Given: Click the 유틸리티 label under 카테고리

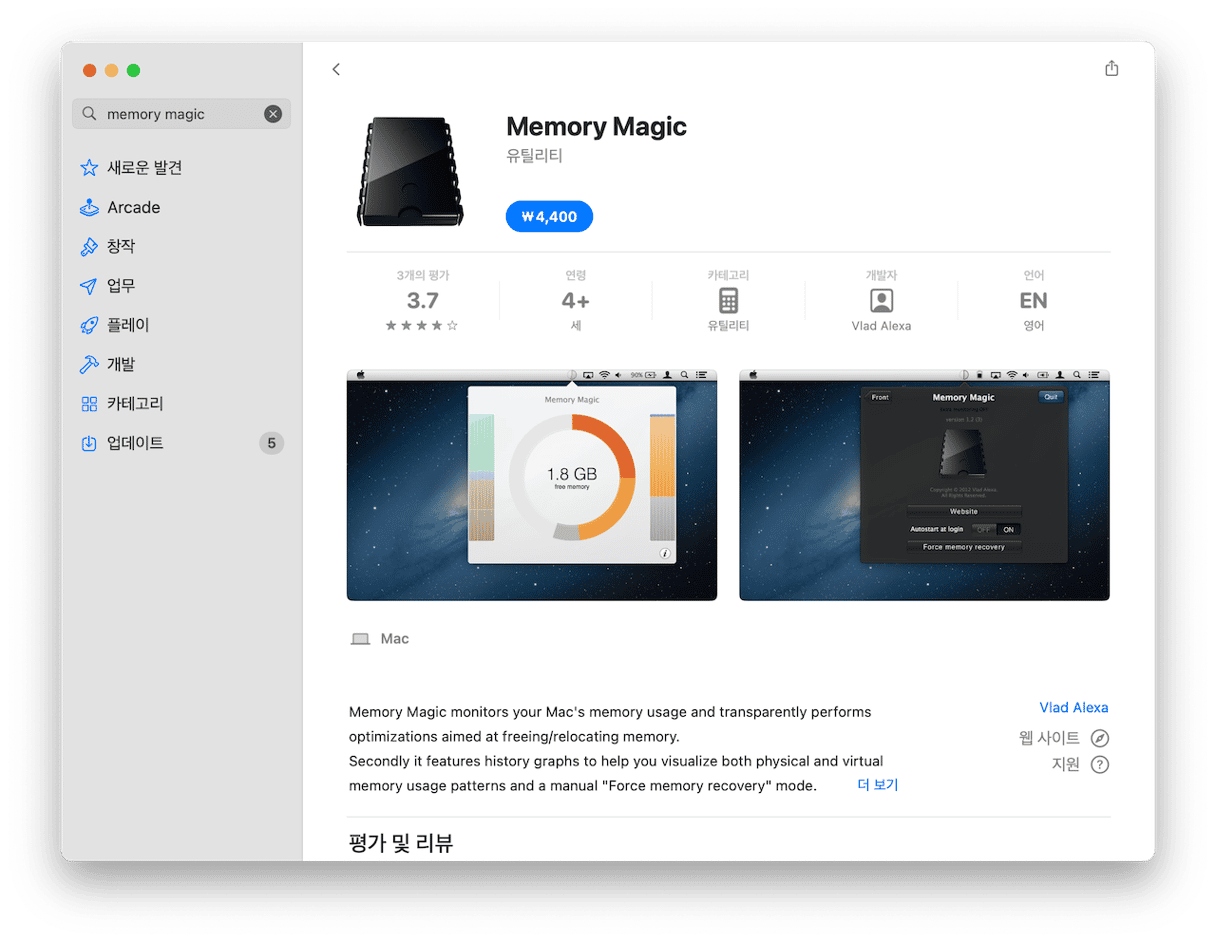Looking at the screenshot, I should (728, 326).
